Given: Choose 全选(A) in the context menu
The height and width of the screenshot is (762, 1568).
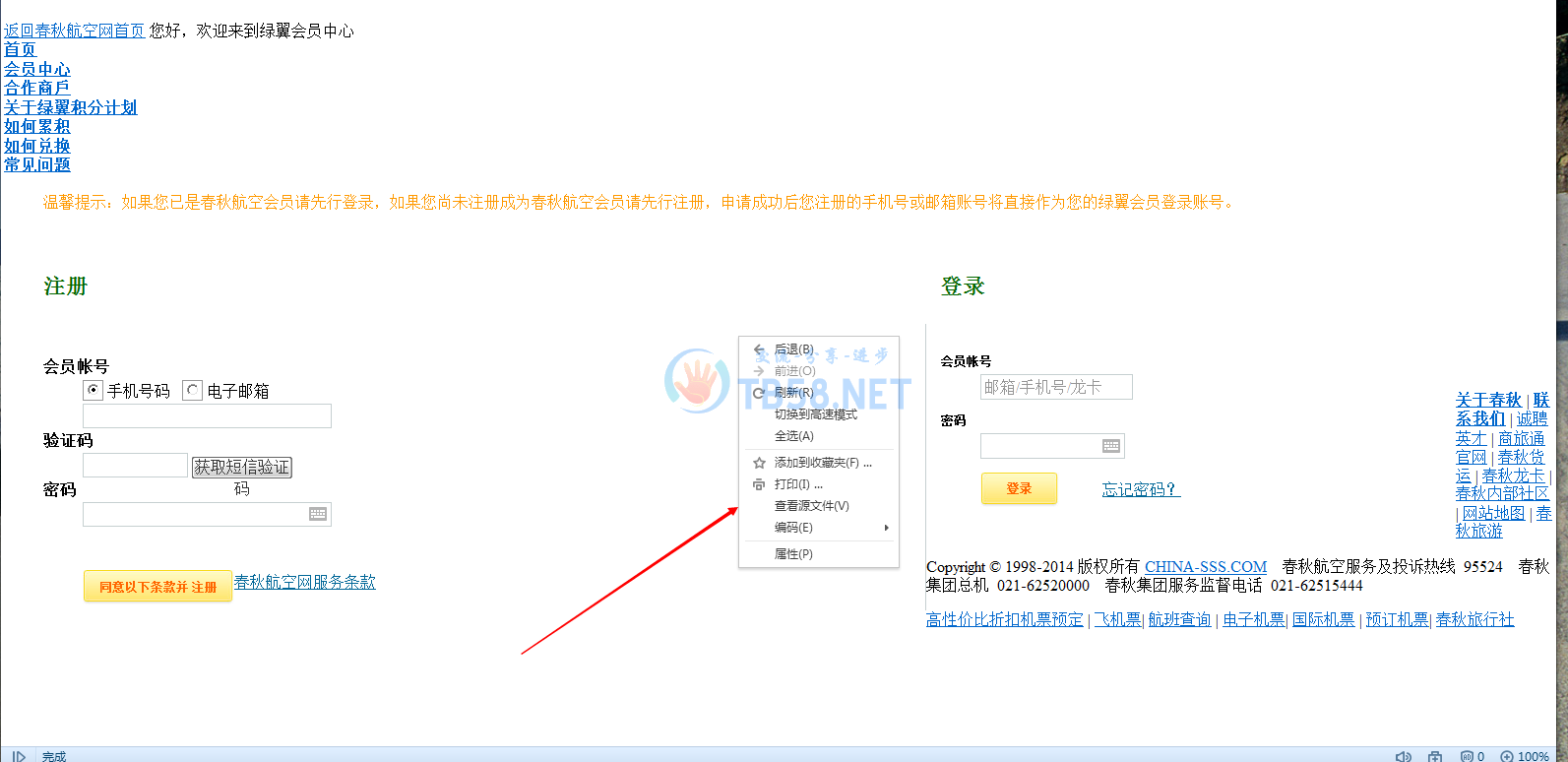Looking at the screenshot, I should coord(819,436).
